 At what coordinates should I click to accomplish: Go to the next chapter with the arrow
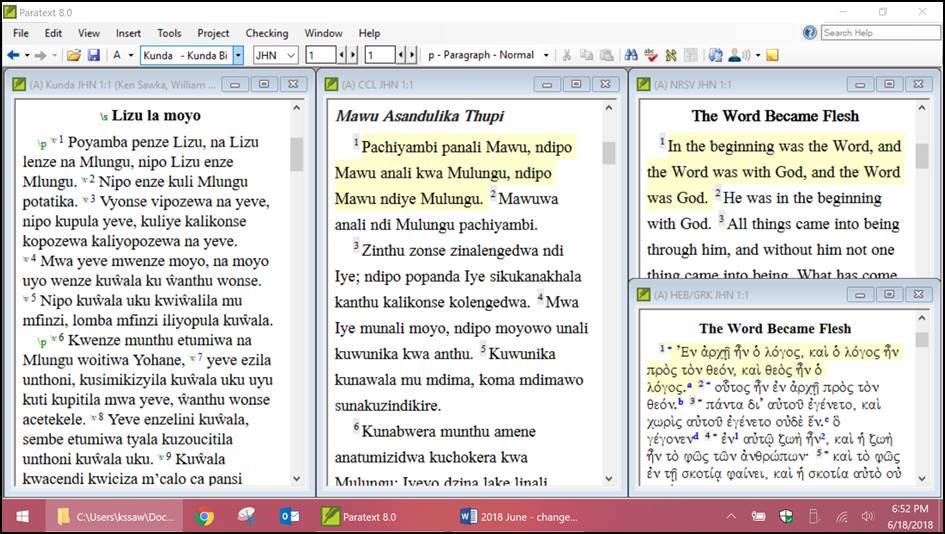(x=353, y=55)
